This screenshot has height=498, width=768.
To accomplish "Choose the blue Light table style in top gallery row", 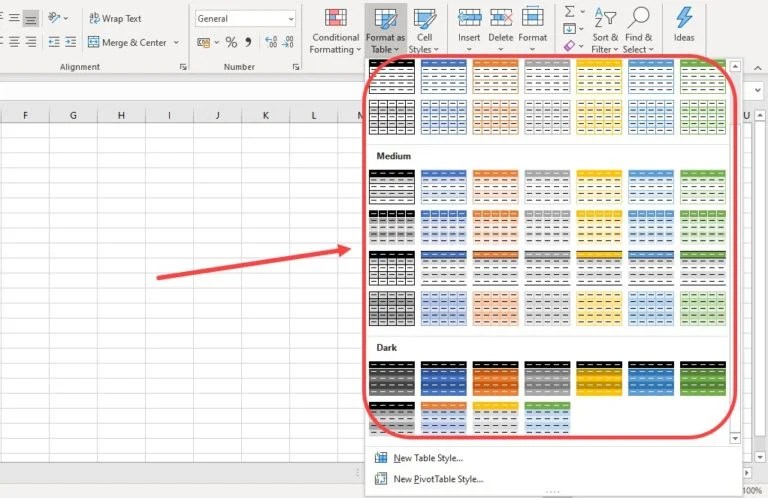I will click(x=443, y=76).
